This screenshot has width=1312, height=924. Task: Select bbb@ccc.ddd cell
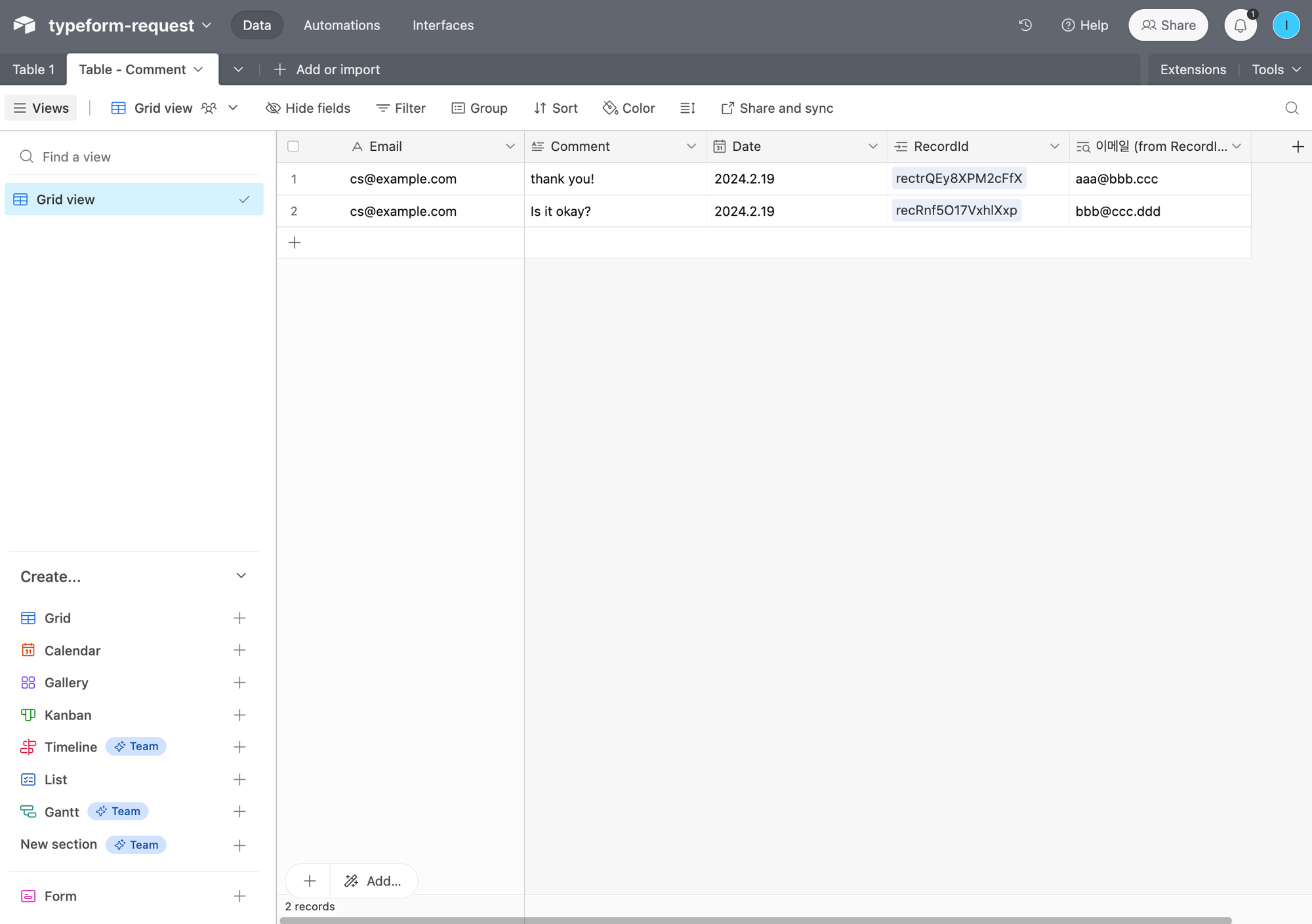point(1160,211)
